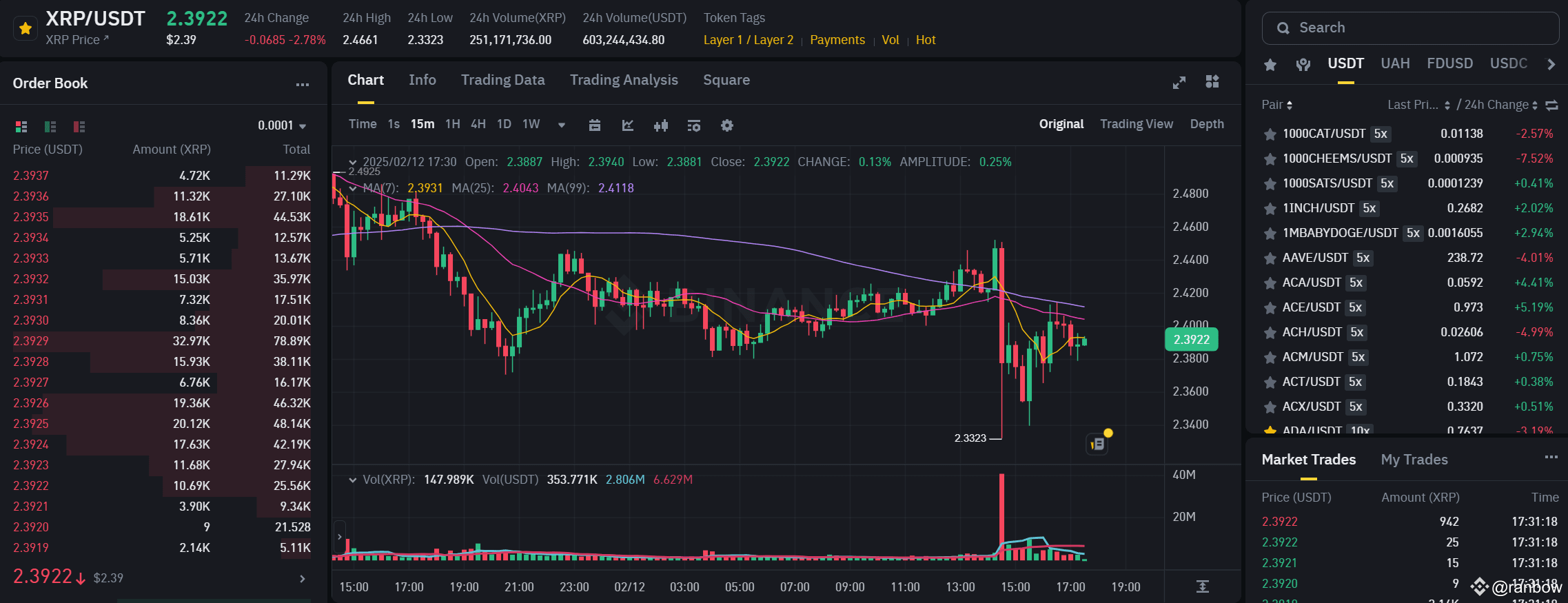
Task: Select the 15m chart interval
Action: (422, 124)
